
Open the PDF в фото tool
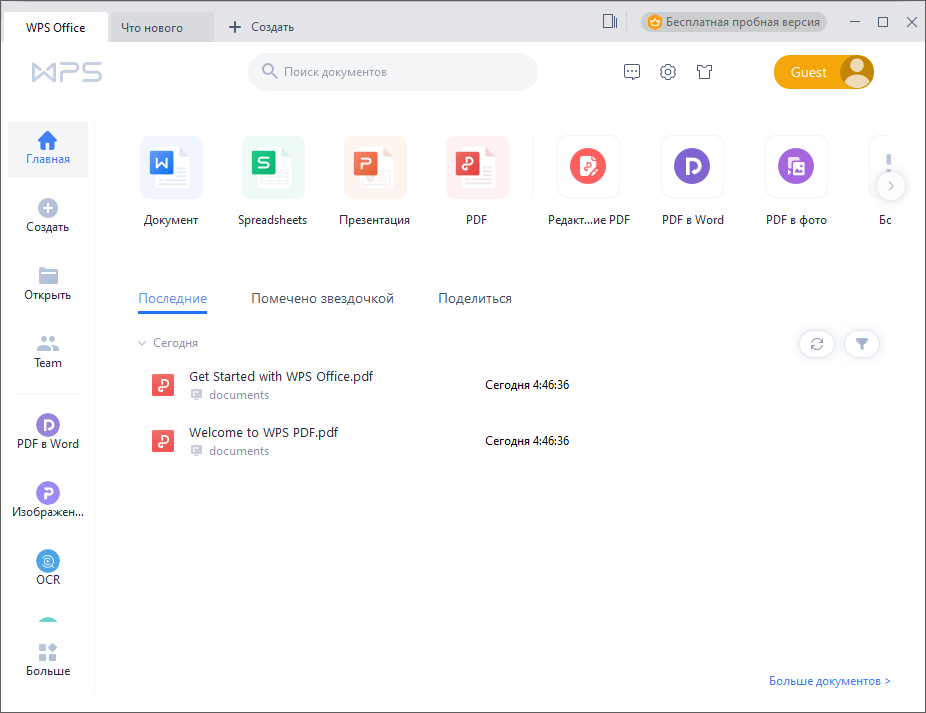pyautogui.click(x=796, y=181)
